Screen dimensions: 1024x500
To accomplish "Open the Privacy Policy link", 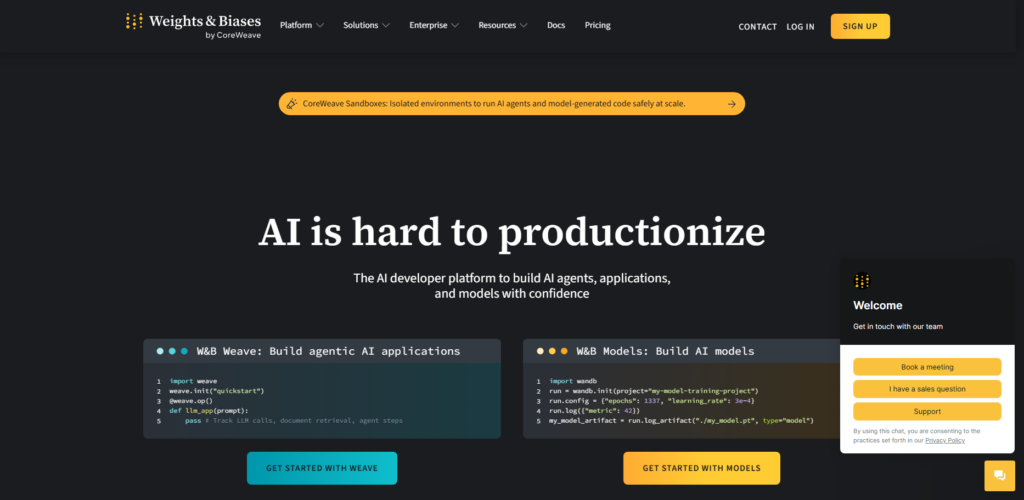I will pos(944,441).
